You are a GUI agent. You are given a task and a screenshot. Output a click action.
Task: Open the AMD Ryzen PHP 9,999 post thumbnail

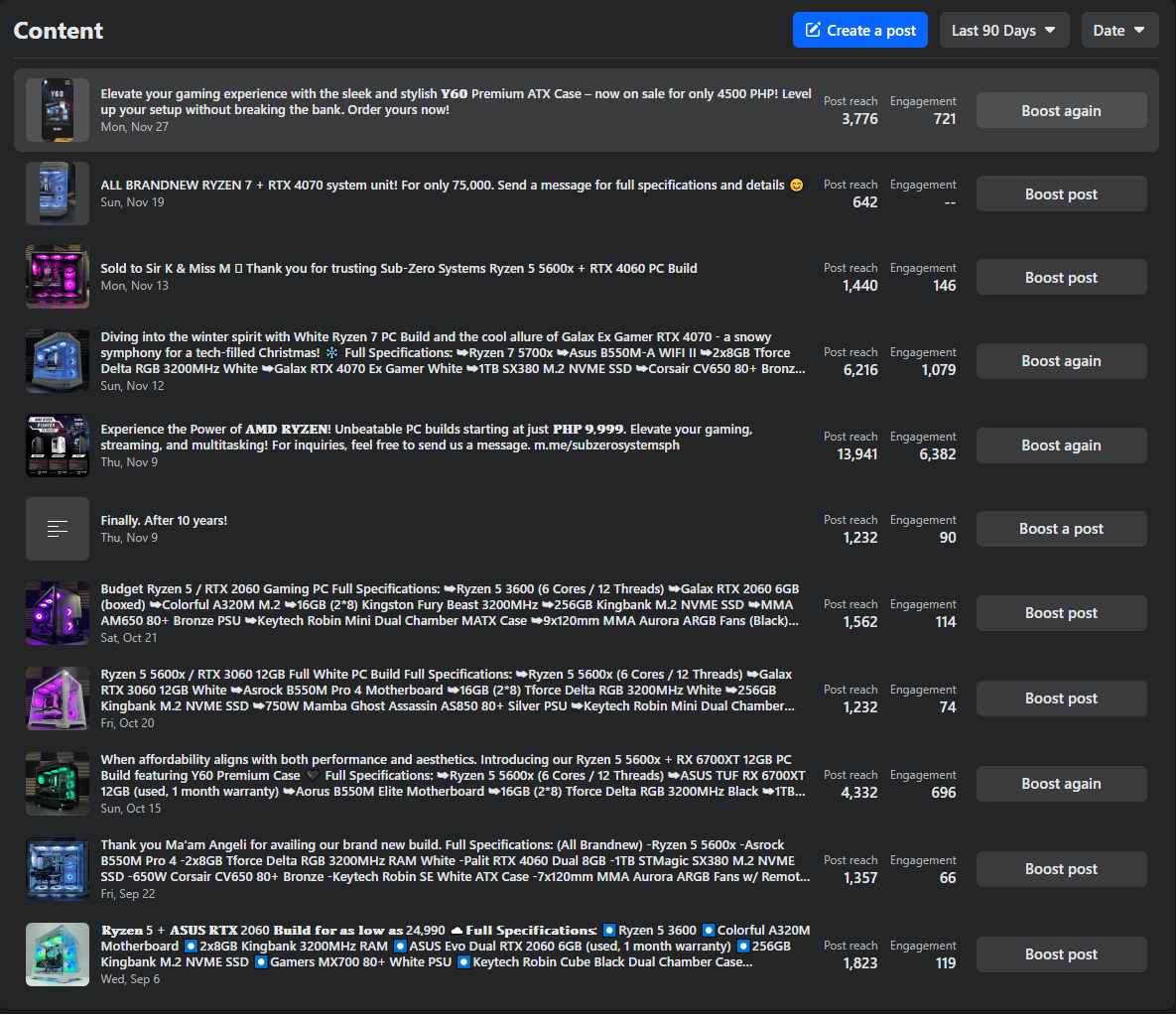click(58, 445)
